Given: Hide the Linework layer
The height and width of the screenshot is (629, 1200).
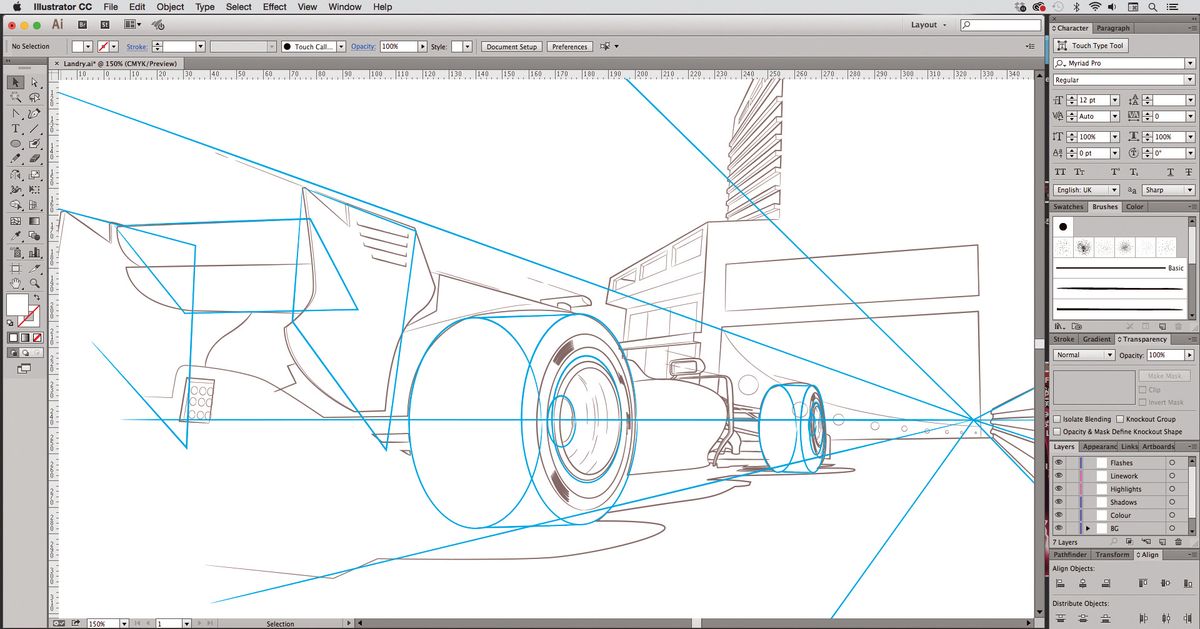Looking at the screenshot, I should coord(1060,475).
